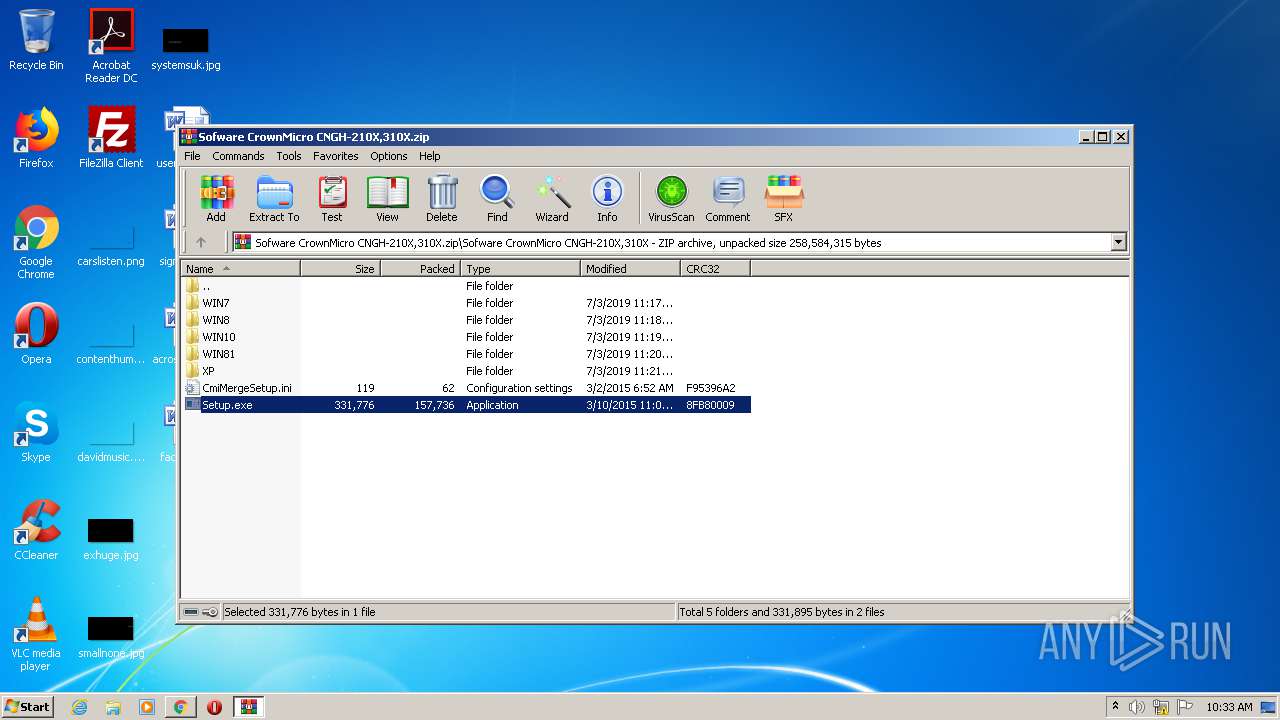Open the Tools menu
This screenshot has height=720, width=1280.
point(289,156)
